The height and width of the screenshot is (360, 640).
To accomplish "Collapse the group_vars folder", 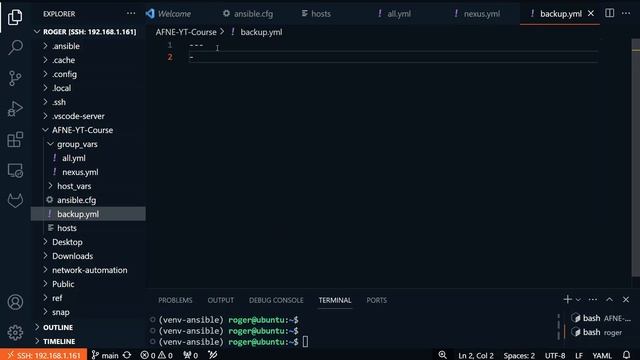I will 88,144.
